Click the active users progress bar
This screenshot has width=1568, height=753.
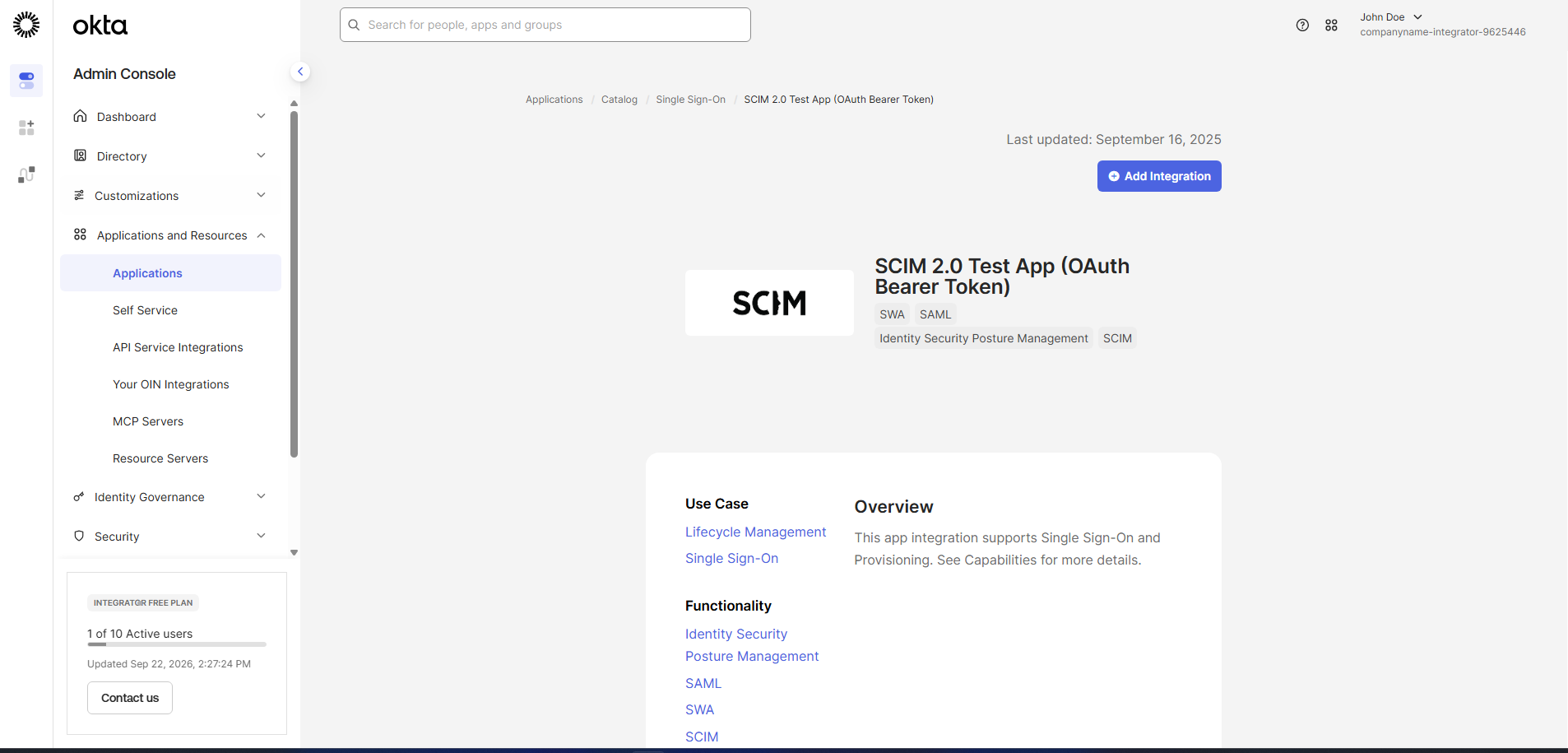177,644
